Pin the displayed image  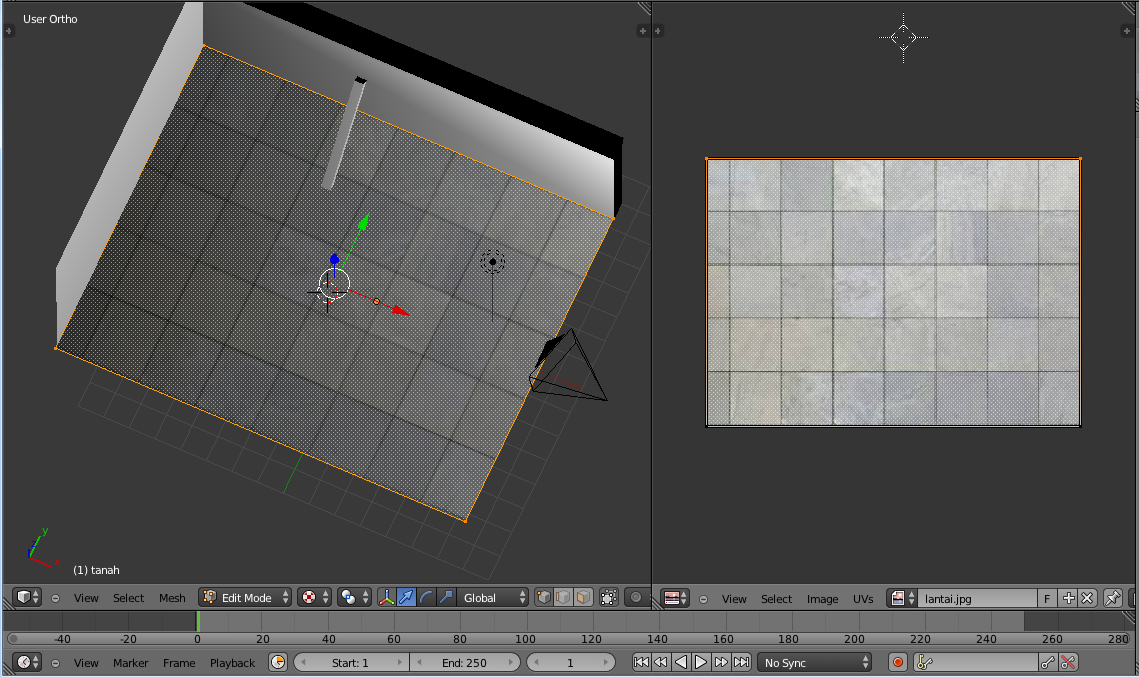point(1113,599)
